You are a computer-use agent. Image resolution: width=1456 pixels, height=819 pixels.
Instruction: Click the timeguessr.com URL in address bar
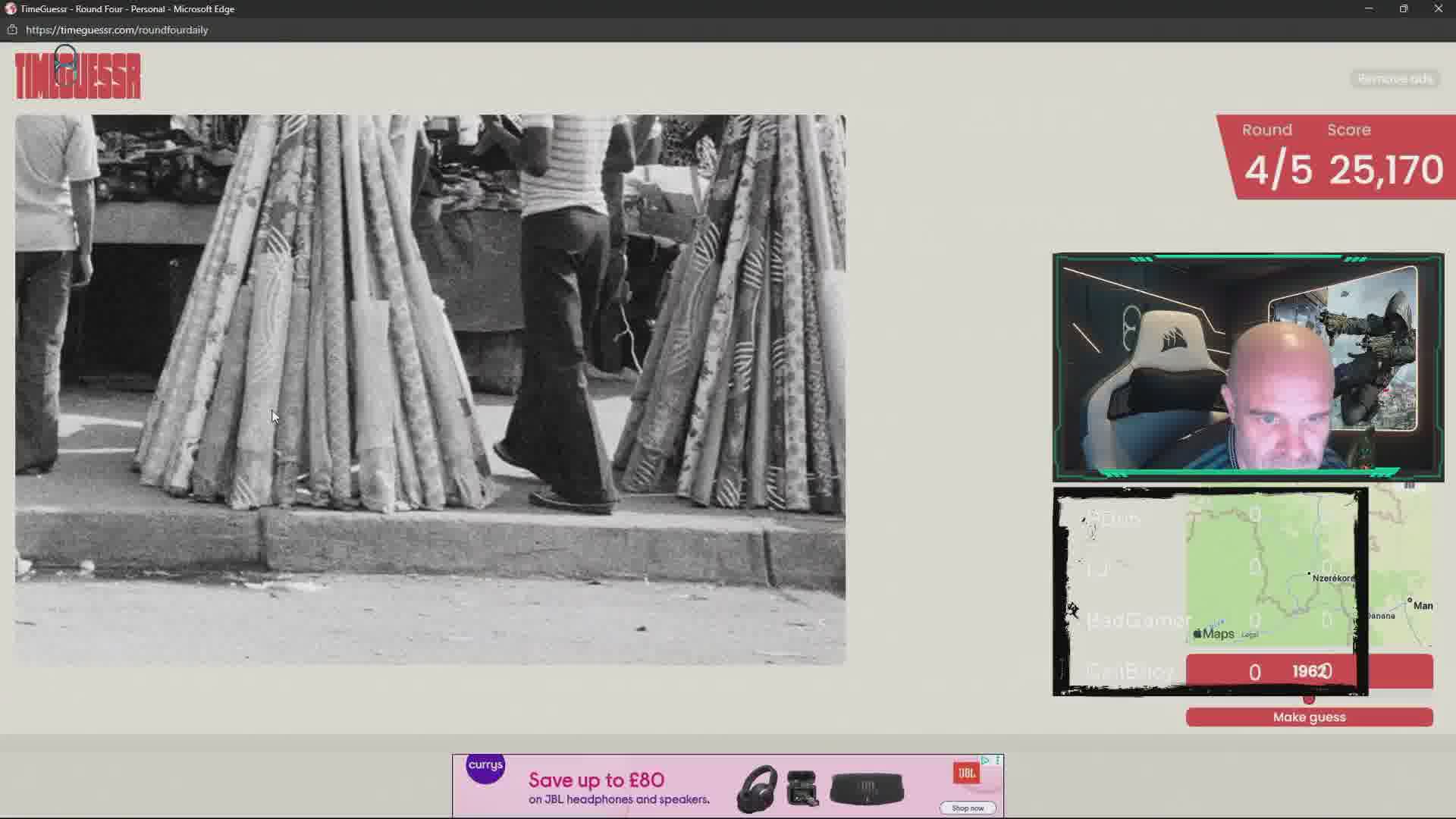point(117,30)
